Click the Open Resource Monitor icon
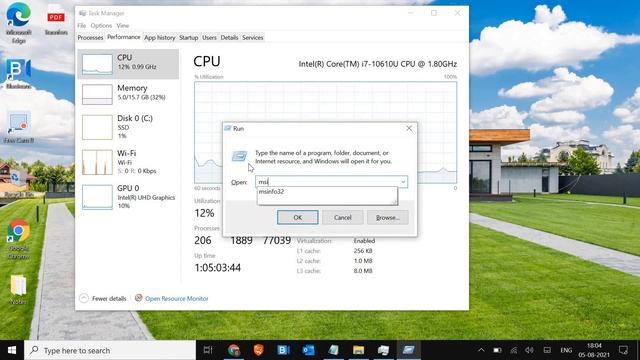Image resolution: width=640 pixels, height=360 pixels. click(x=139, y=298)
